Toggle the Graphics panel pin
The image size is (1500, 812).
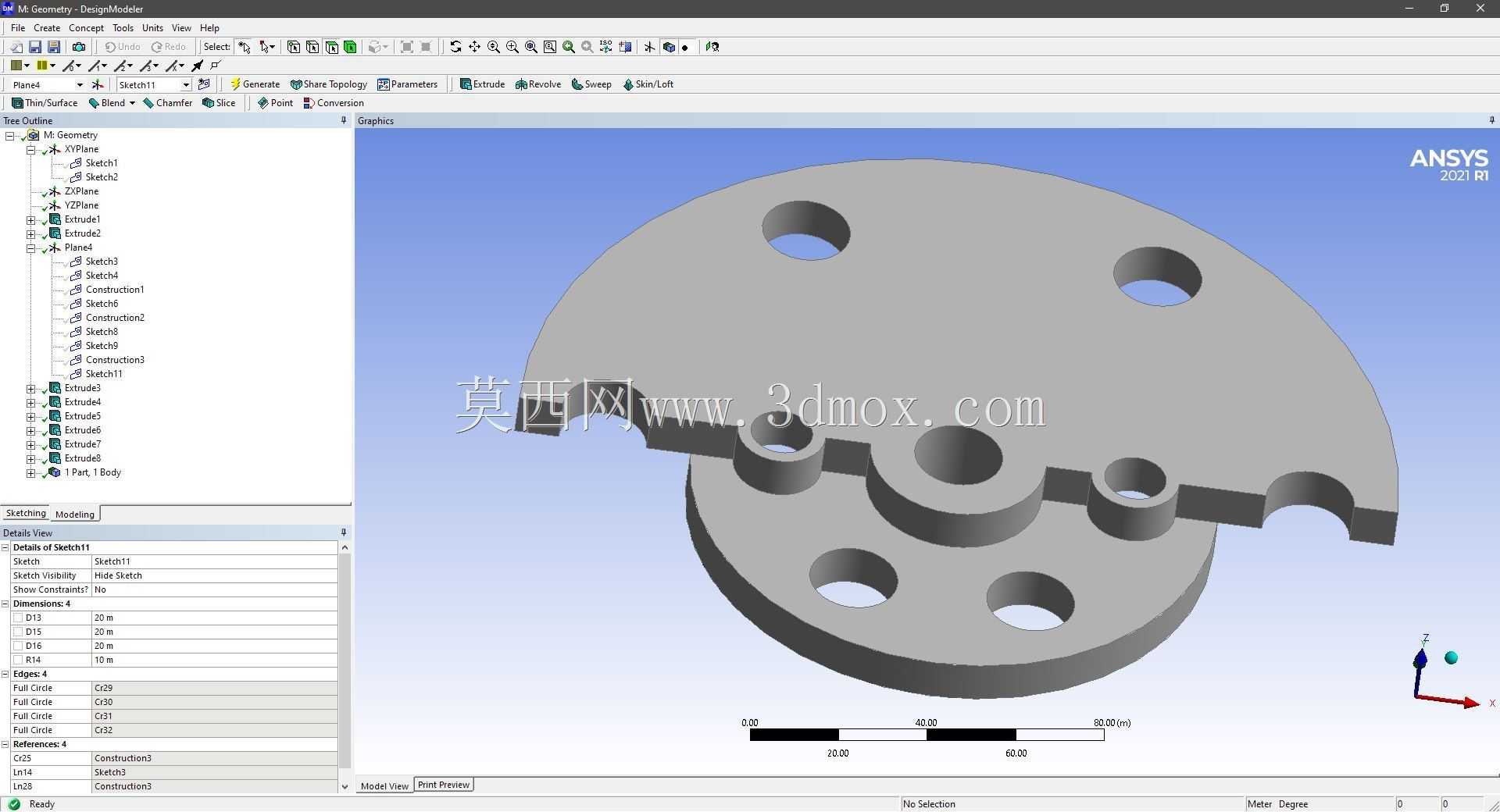(1492, 120)
